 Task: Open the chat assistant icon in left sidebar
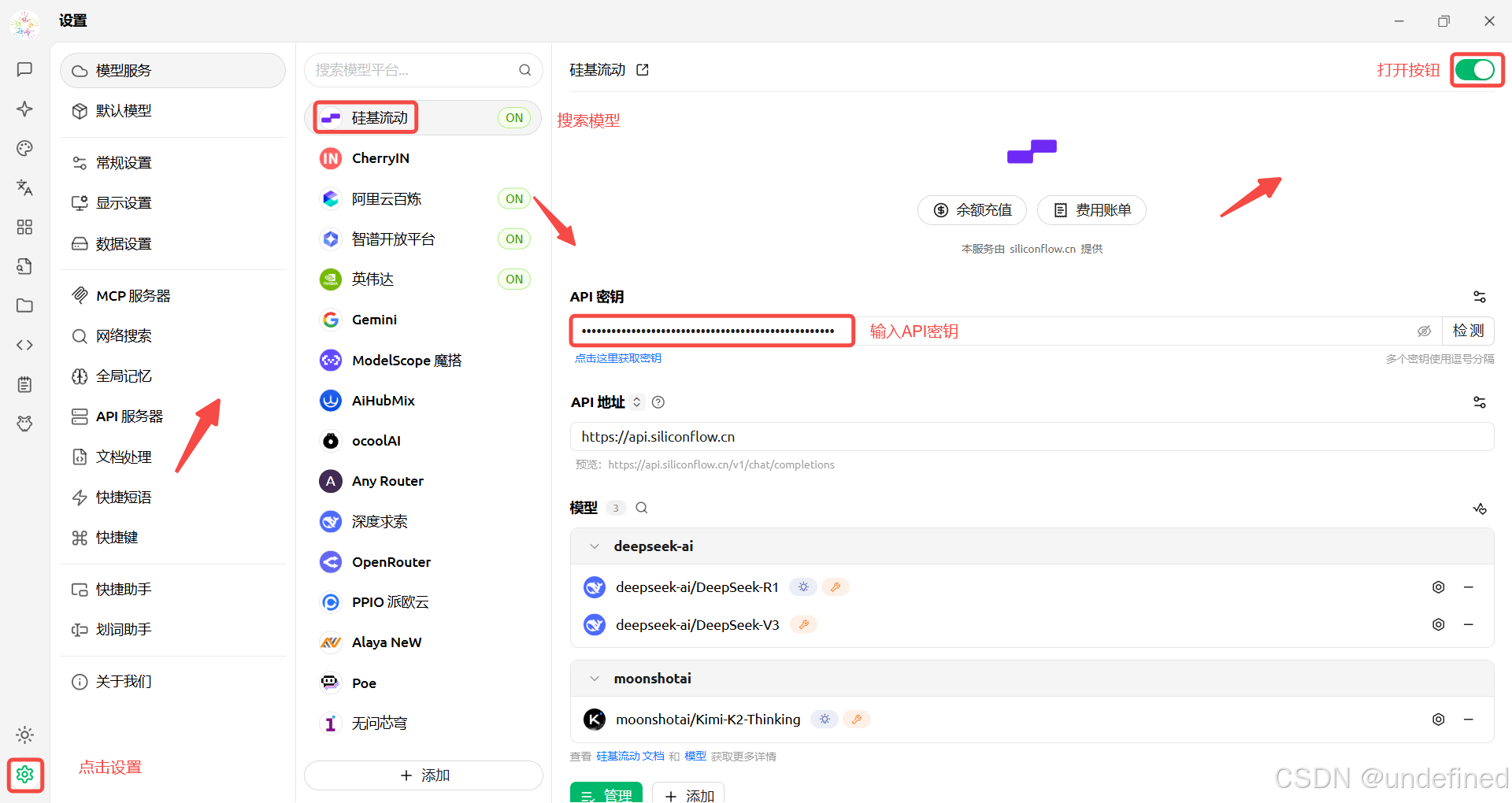pyautogui.click(x=24, y=69)
